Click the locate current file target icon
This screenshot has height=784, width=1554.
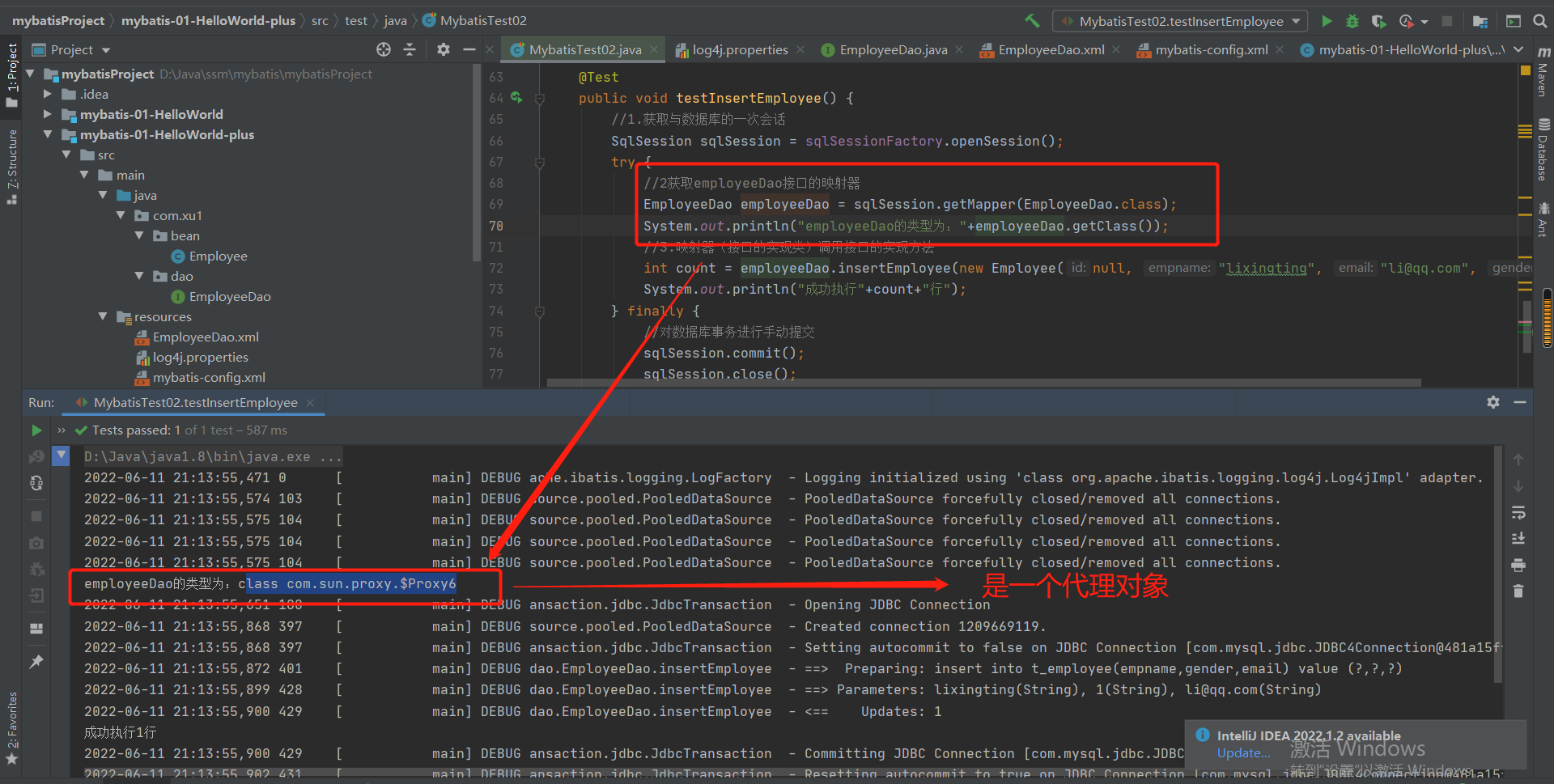[384, 49]
